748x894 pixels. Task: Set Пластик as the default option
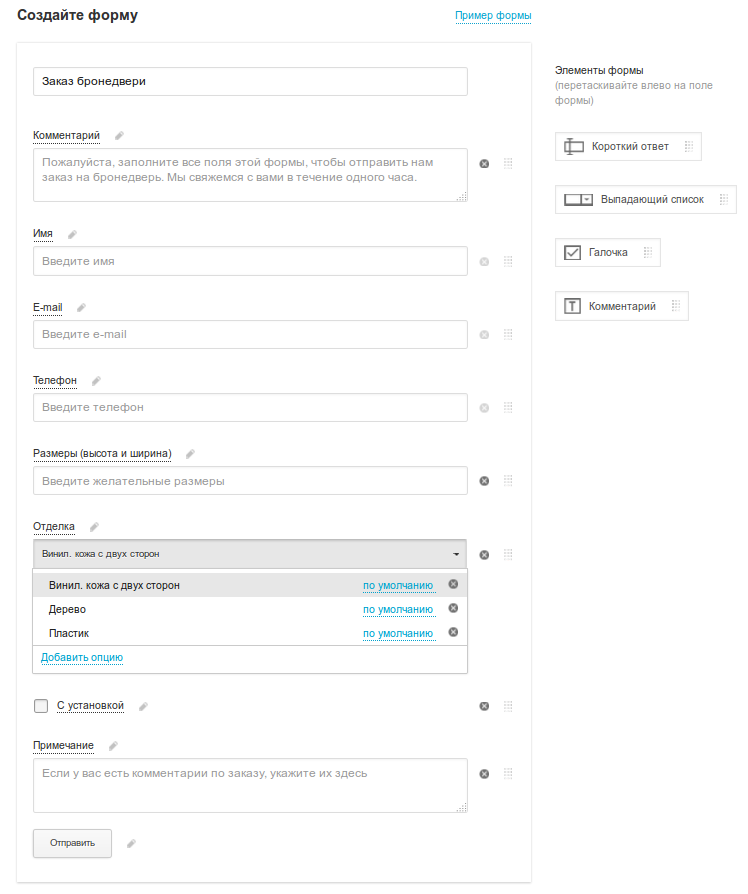point(398,633)
